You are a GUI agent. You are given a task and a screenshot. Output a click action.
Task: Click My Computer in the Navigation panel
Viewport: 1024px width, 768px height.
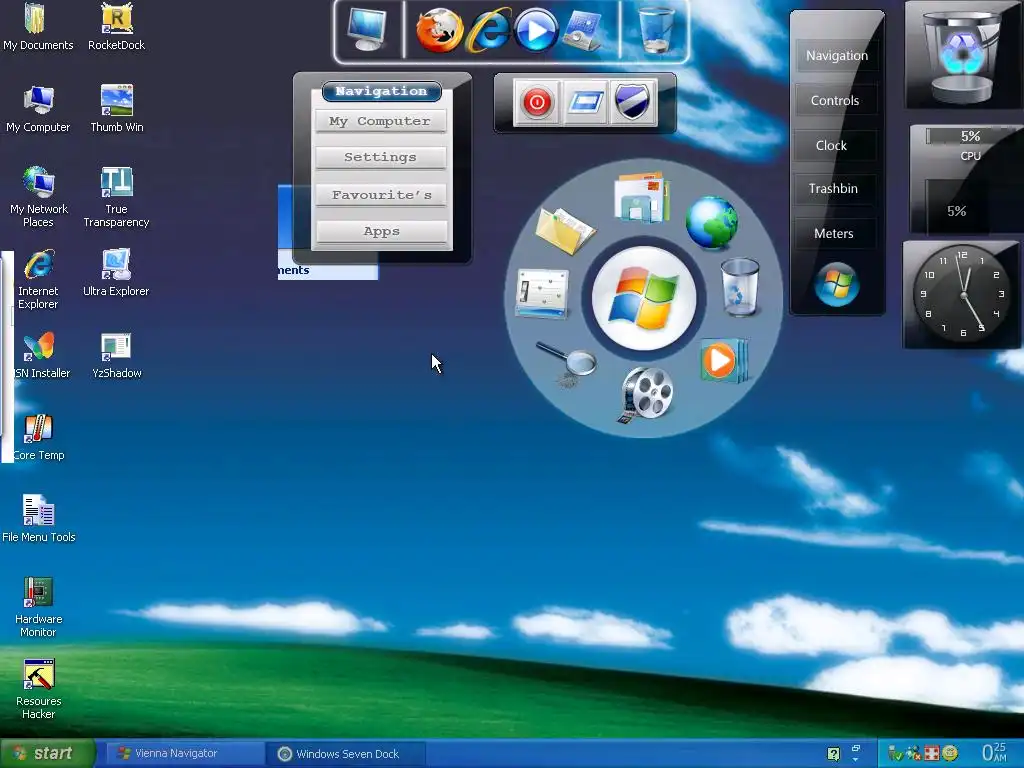(380, 121)
